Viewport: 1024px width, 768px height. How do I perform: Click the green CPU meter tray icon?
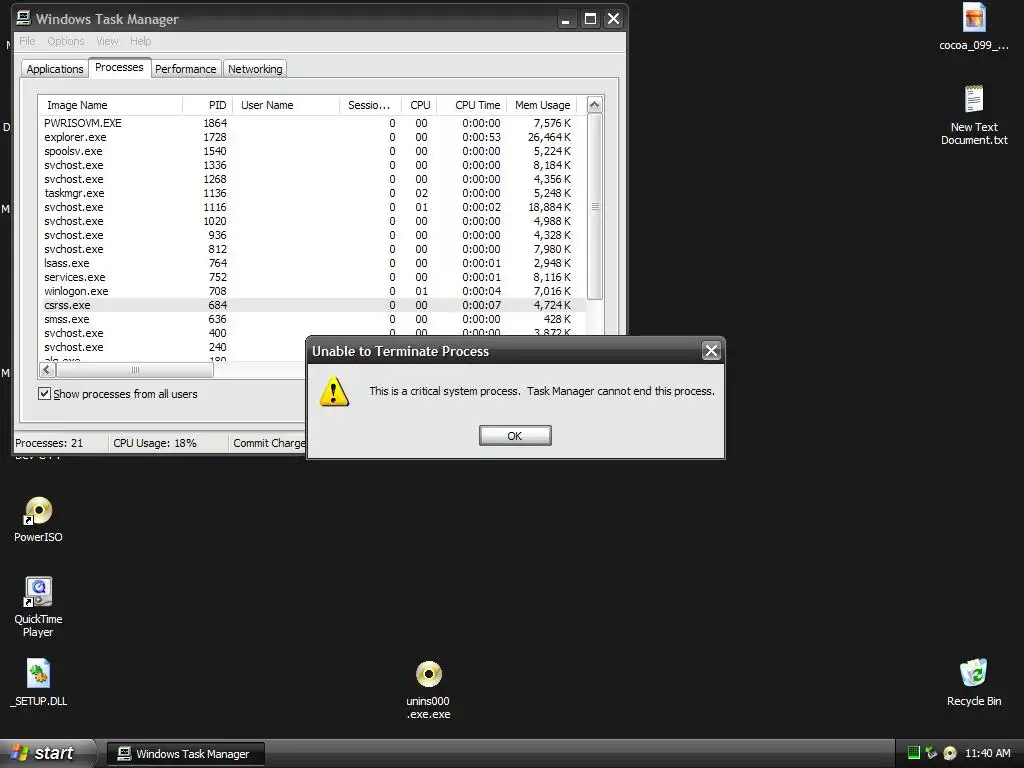(914, 753)
